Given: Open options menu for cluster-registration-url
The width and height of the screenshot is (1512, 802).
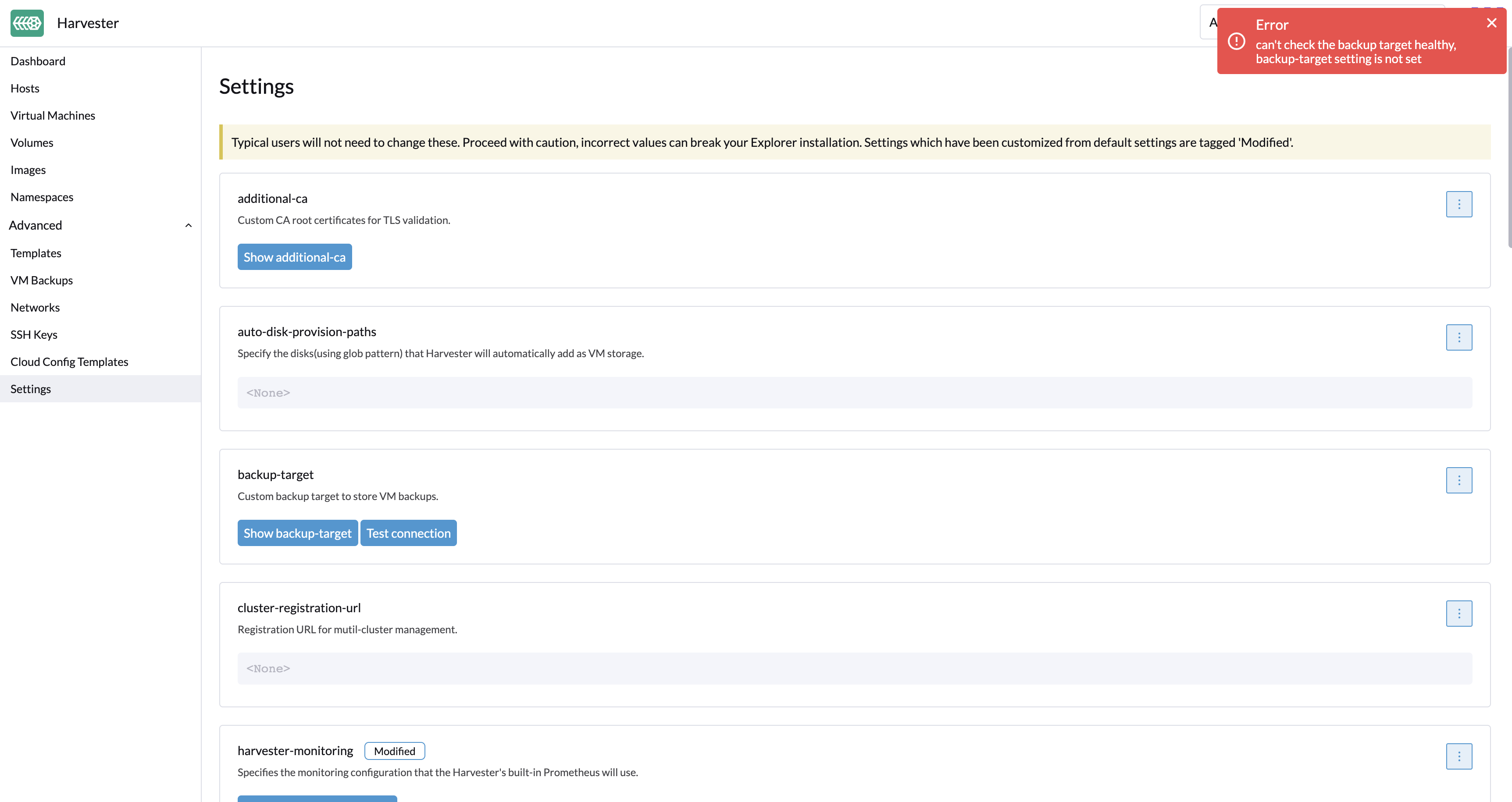Looking at the screenshot, I should click(1459, 613).
